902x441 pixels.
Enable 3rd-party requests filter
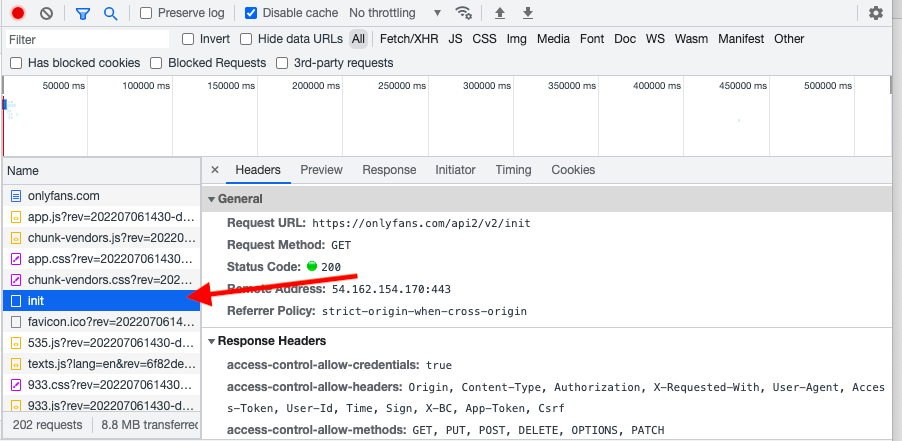coord(282,63)
